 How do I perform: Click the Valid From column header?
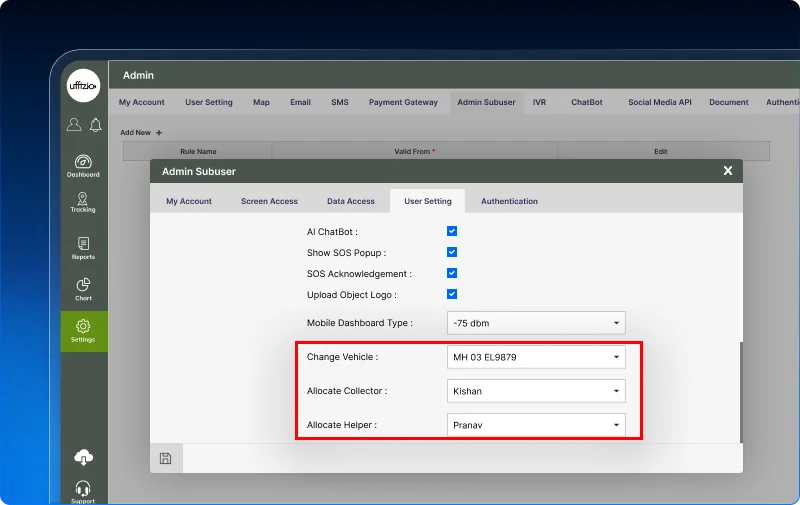(414, 152)
